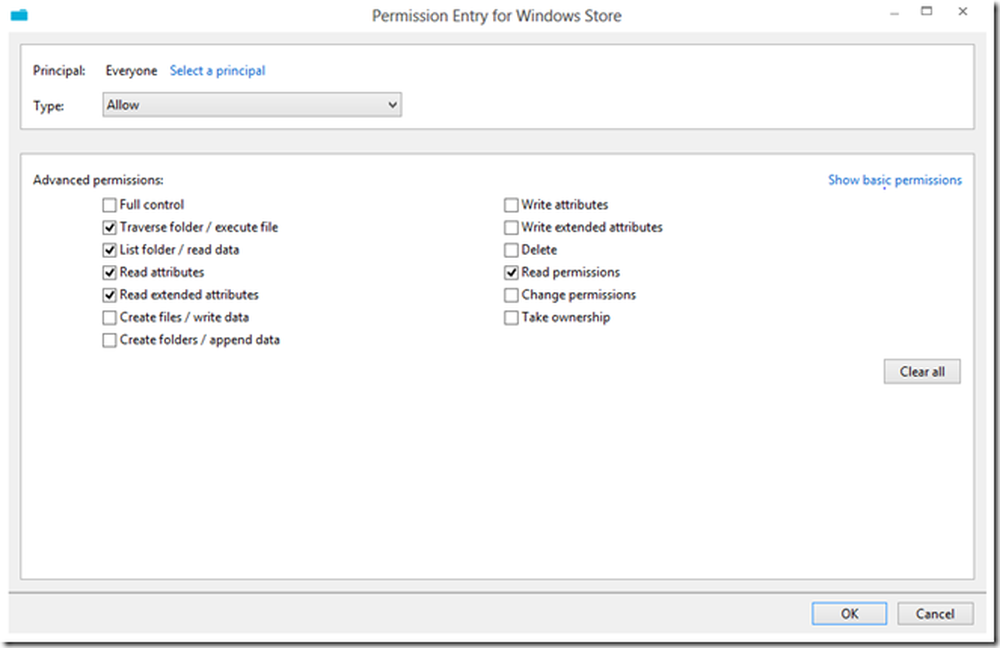Check the Delete permission box
Screen dimensions: 1000x648
[x=511, y=250]
